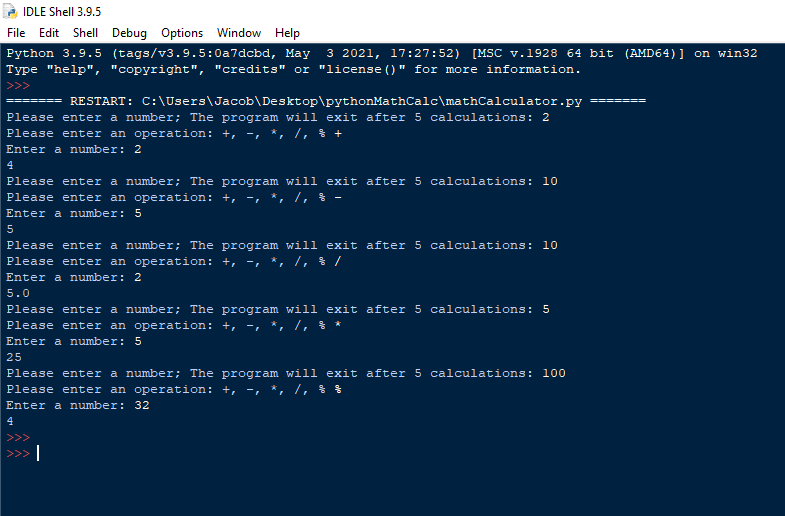Click the first >>> prompt below the banner

pyautogui.click(x=18, y=86)
